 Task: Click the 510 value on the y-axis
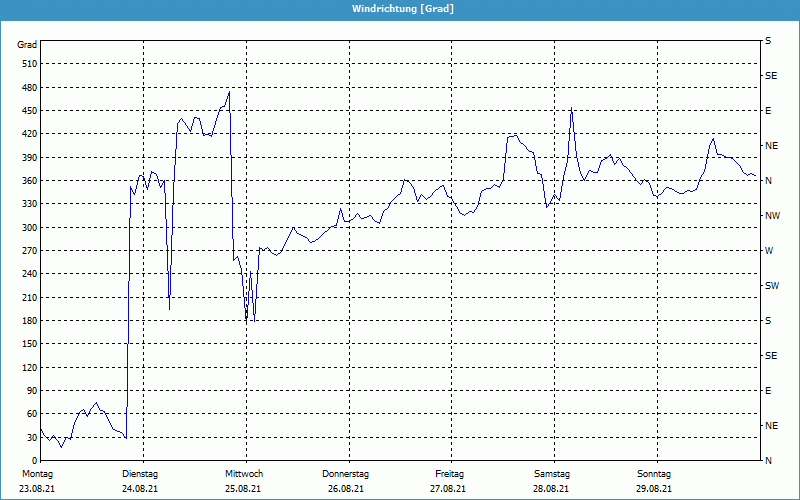[27, 64]
